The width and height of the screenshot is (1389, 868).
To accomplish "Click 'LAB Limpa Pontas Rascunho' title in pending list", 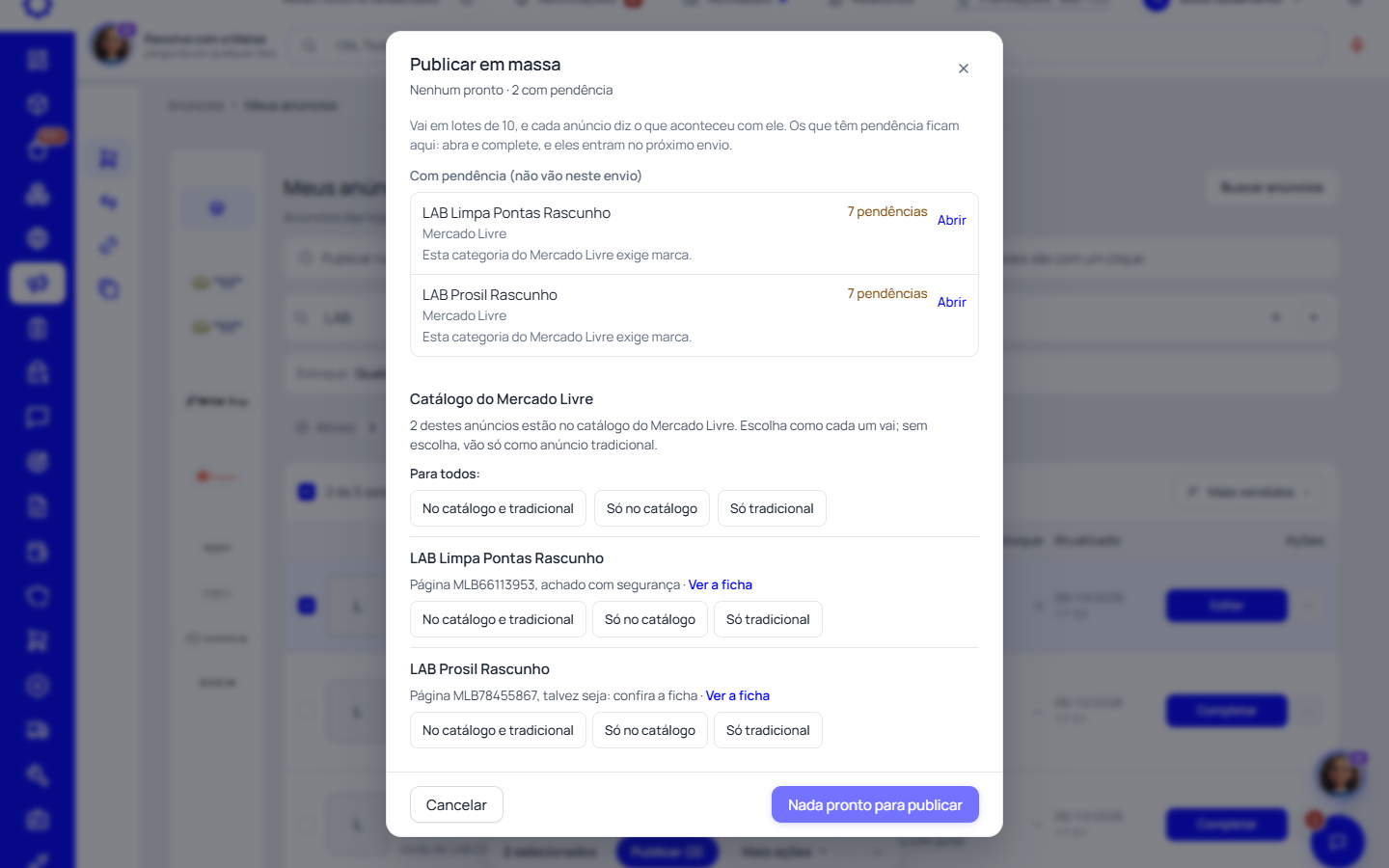I will (516, 213).
